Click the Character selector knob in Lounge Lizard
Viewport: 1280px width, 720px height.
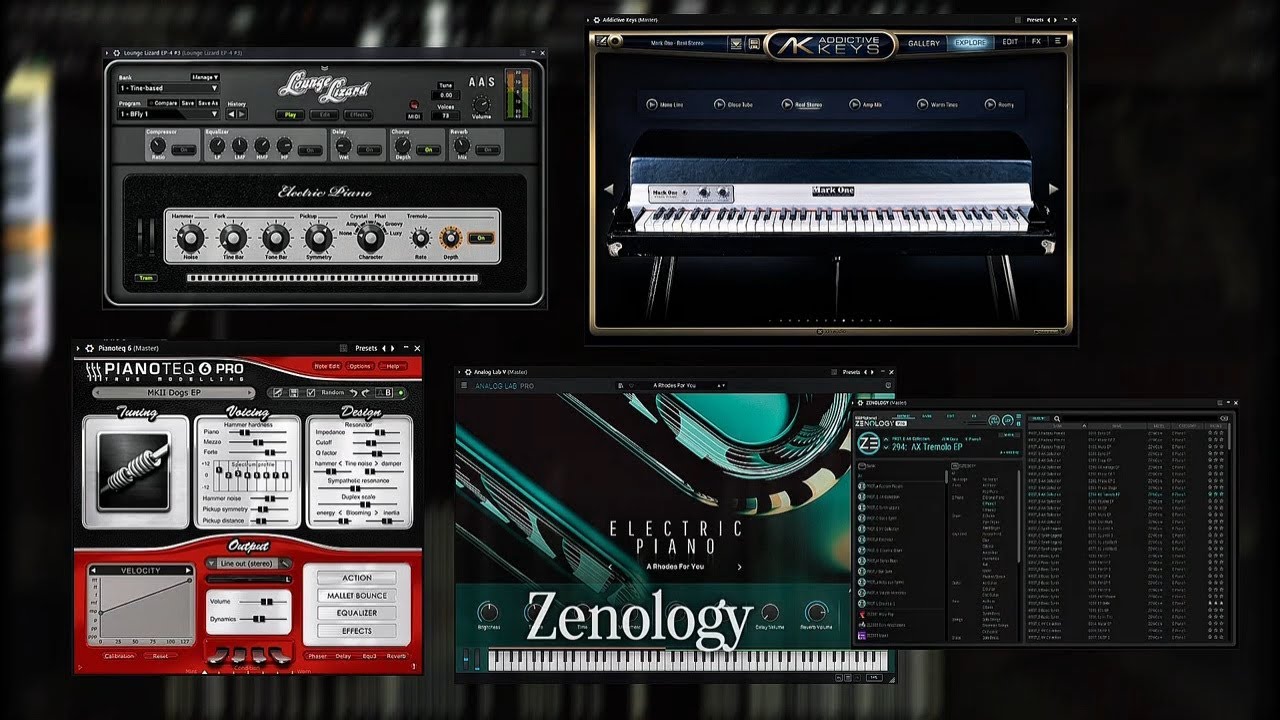pyautogui.click(x=371, y=238)
